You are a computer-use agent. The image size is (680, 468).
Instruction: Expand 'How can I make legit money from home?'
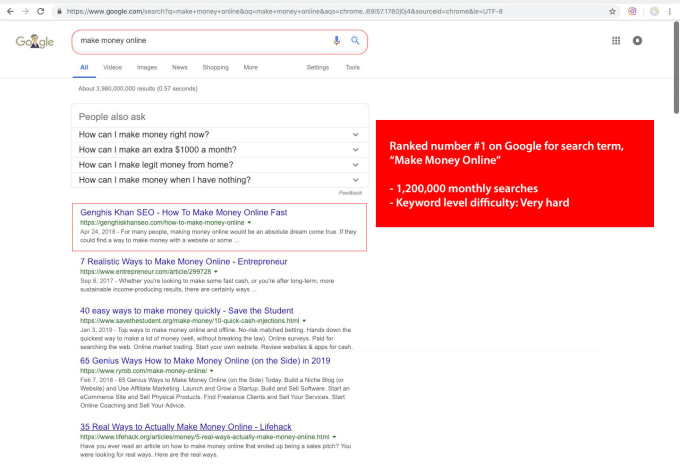220,165
